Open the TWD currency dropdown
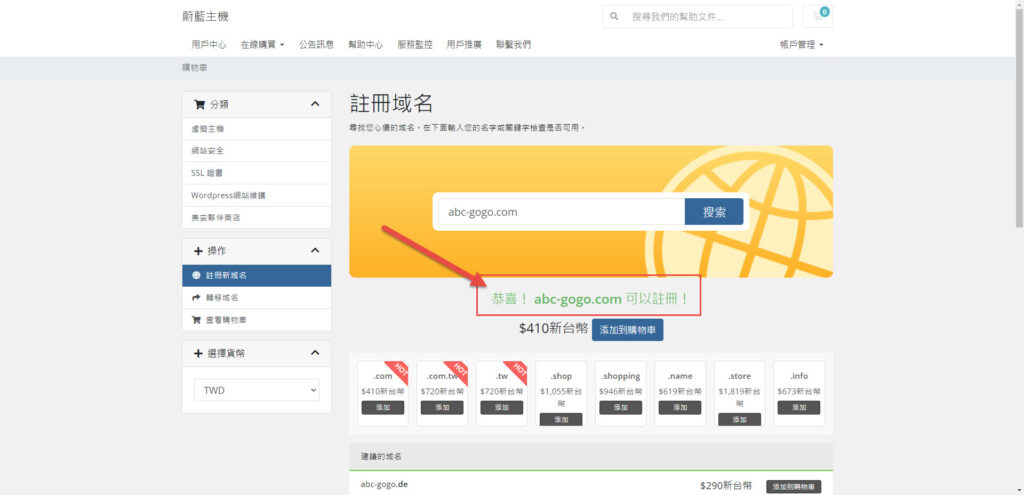The image size is (1024, 495). 256,390
